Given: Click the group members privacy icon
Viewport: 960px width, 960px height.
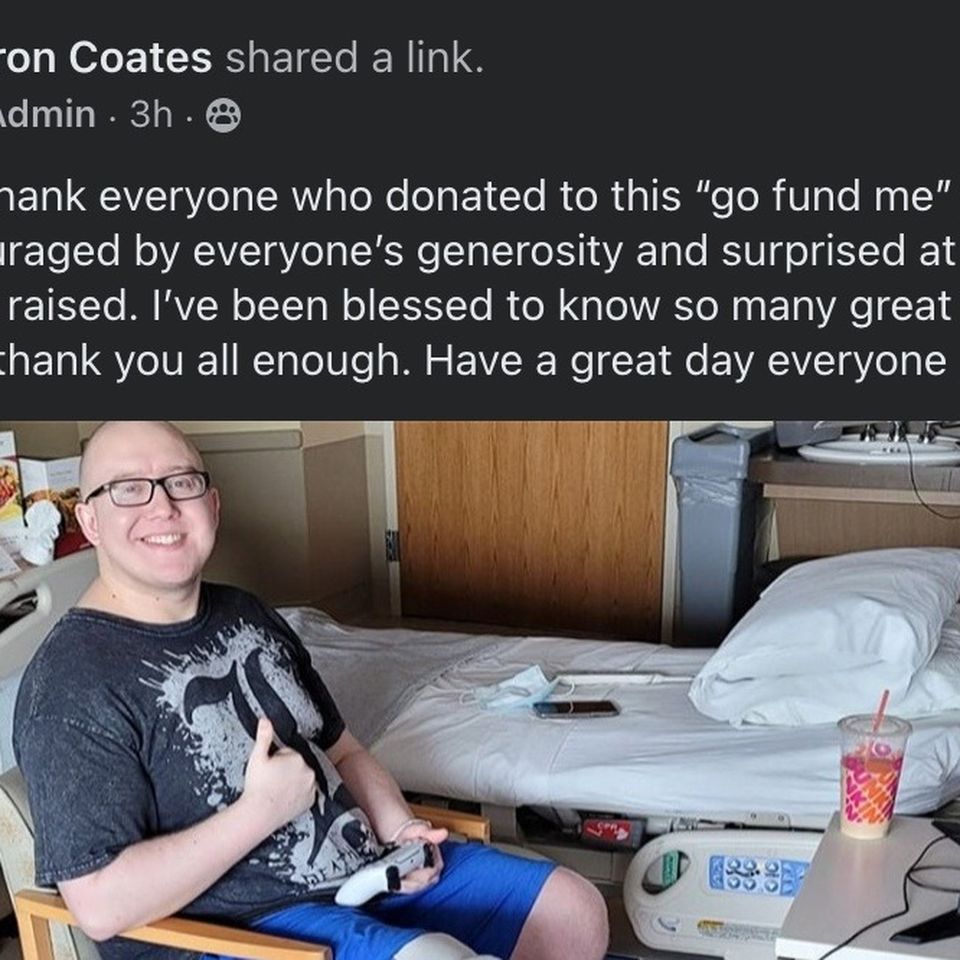Looking at the screenshot, I should click(x=223, y=116).
